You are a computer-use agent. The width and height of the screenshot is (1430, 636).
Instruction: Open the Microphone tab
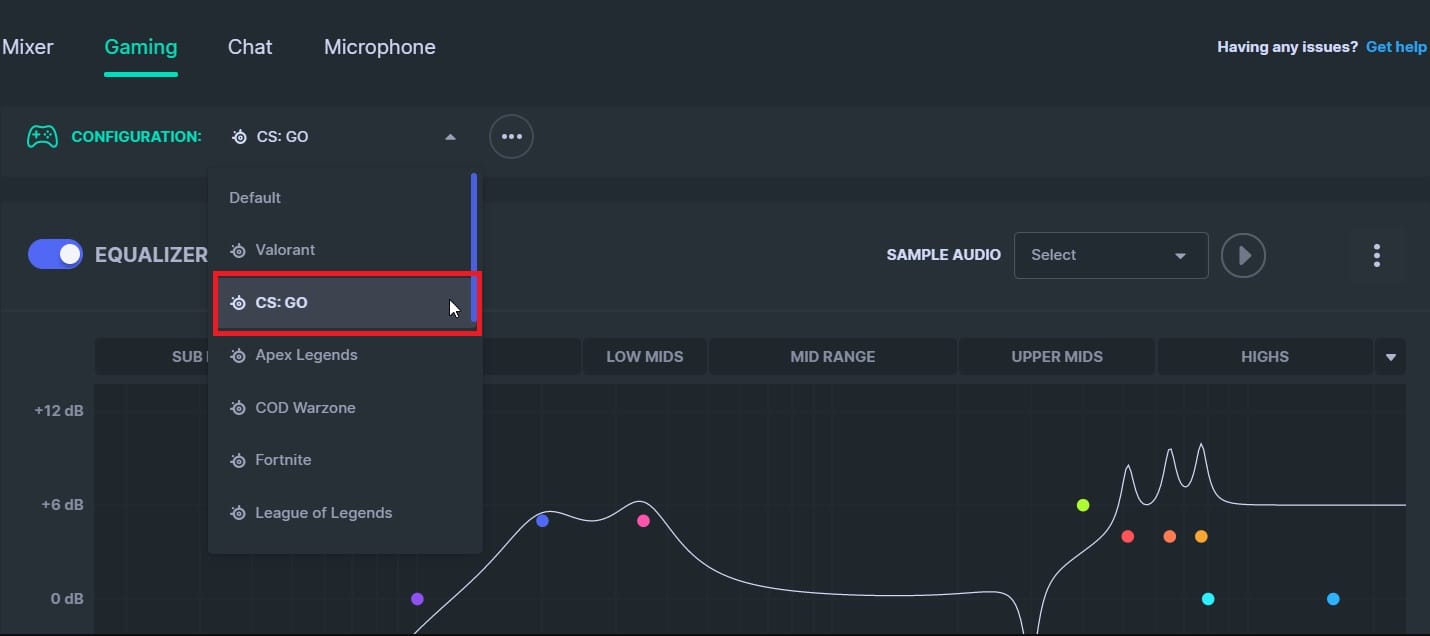[379, 47]
